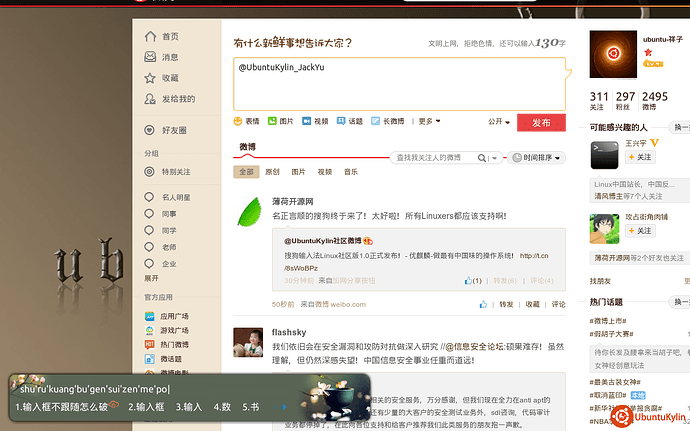This screenshot has width=690, height=431.
Task: Choose candidate 2.输入框 in IME bar
Action: tap(146, 407)
